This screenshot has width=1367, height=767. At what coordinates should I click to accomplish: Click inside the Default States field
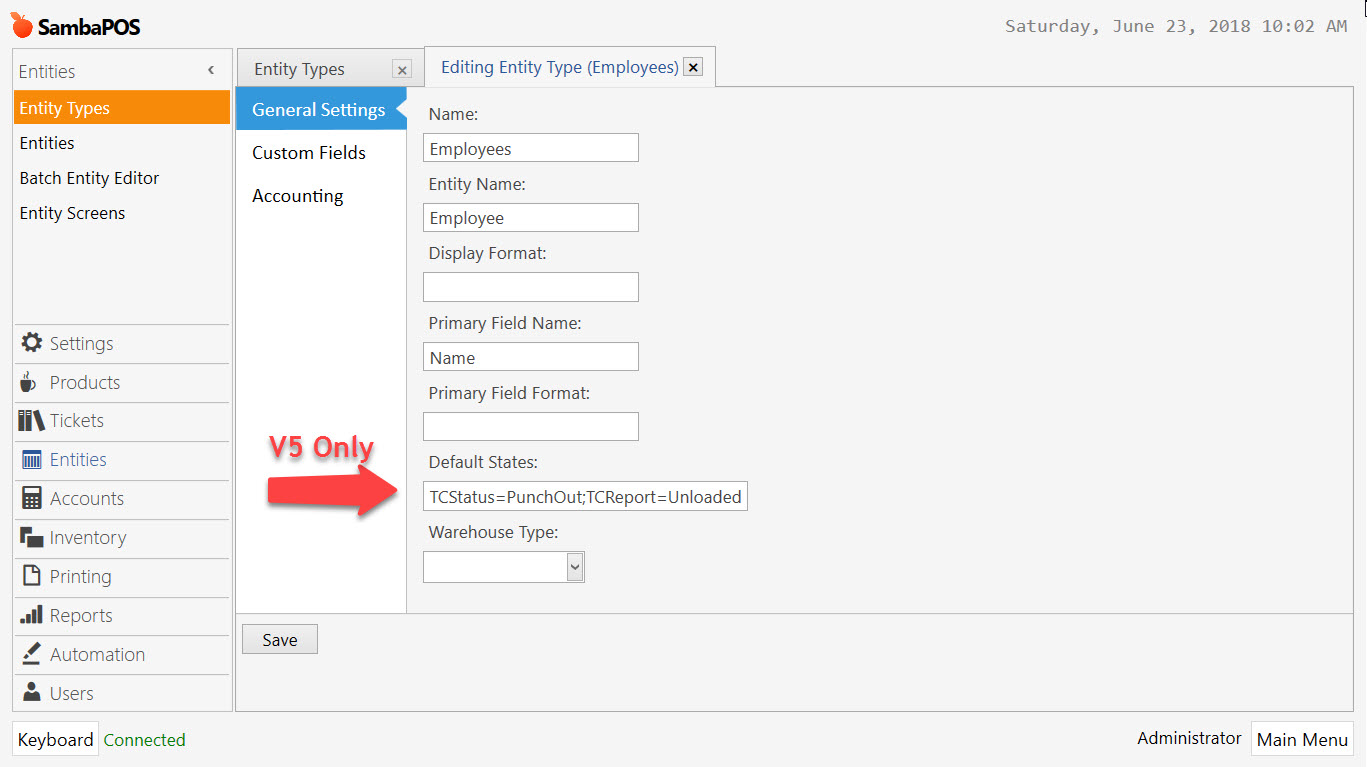pyautogui.click(x=585, y=495)
